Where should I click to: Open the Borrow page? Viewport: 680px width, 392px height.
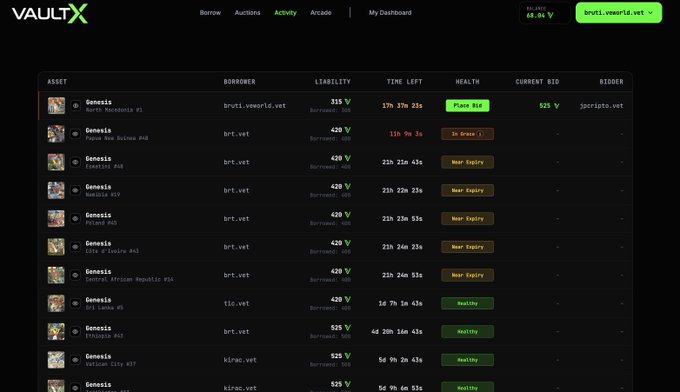pos(210,13)
